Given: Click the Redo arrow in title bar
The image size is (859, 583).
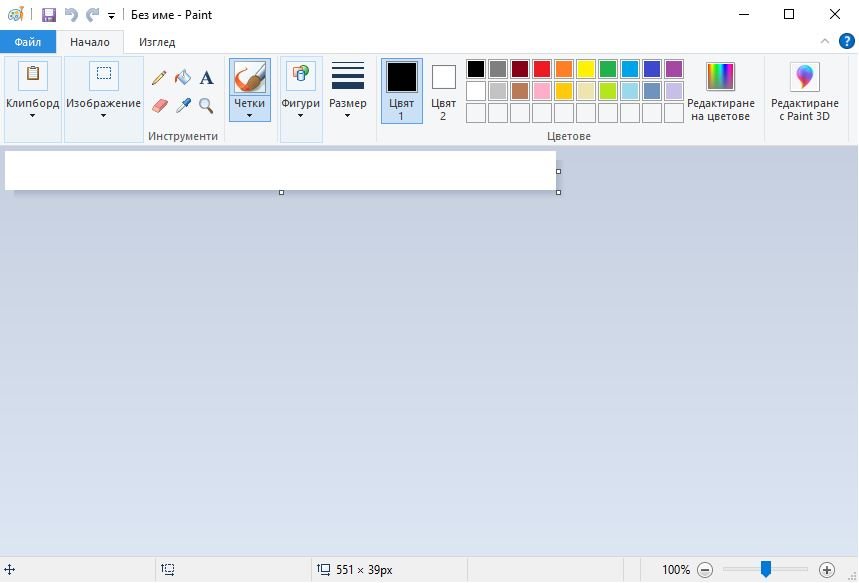Looking at the screenshot, I should (93, 15).
